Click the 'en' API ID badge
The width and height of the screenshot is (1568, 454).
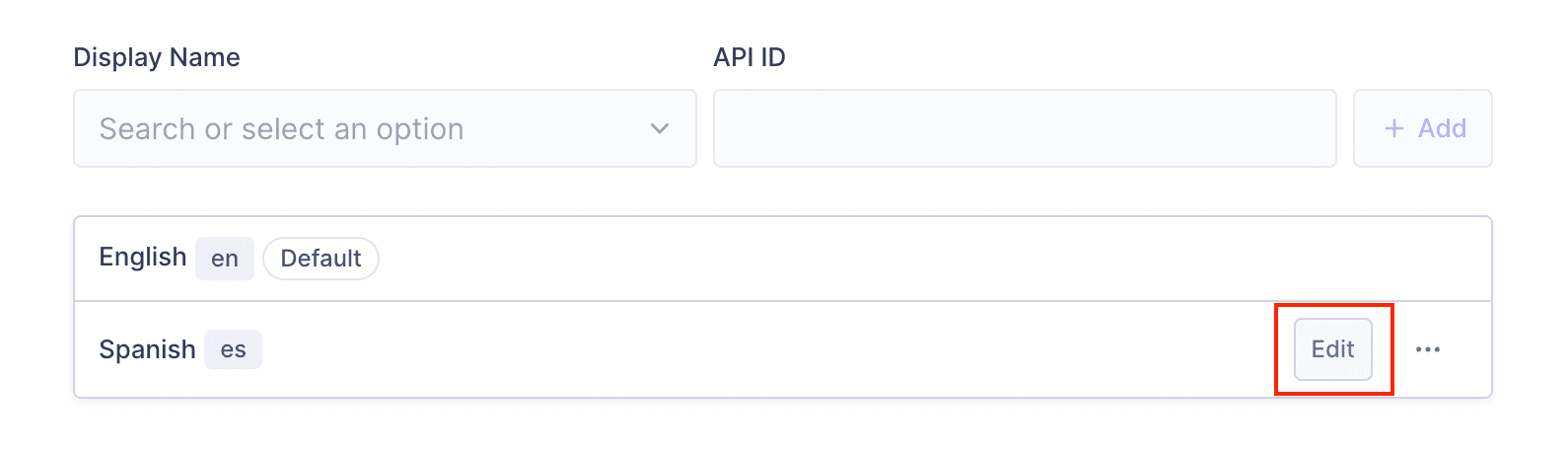[x=225, y=259]
